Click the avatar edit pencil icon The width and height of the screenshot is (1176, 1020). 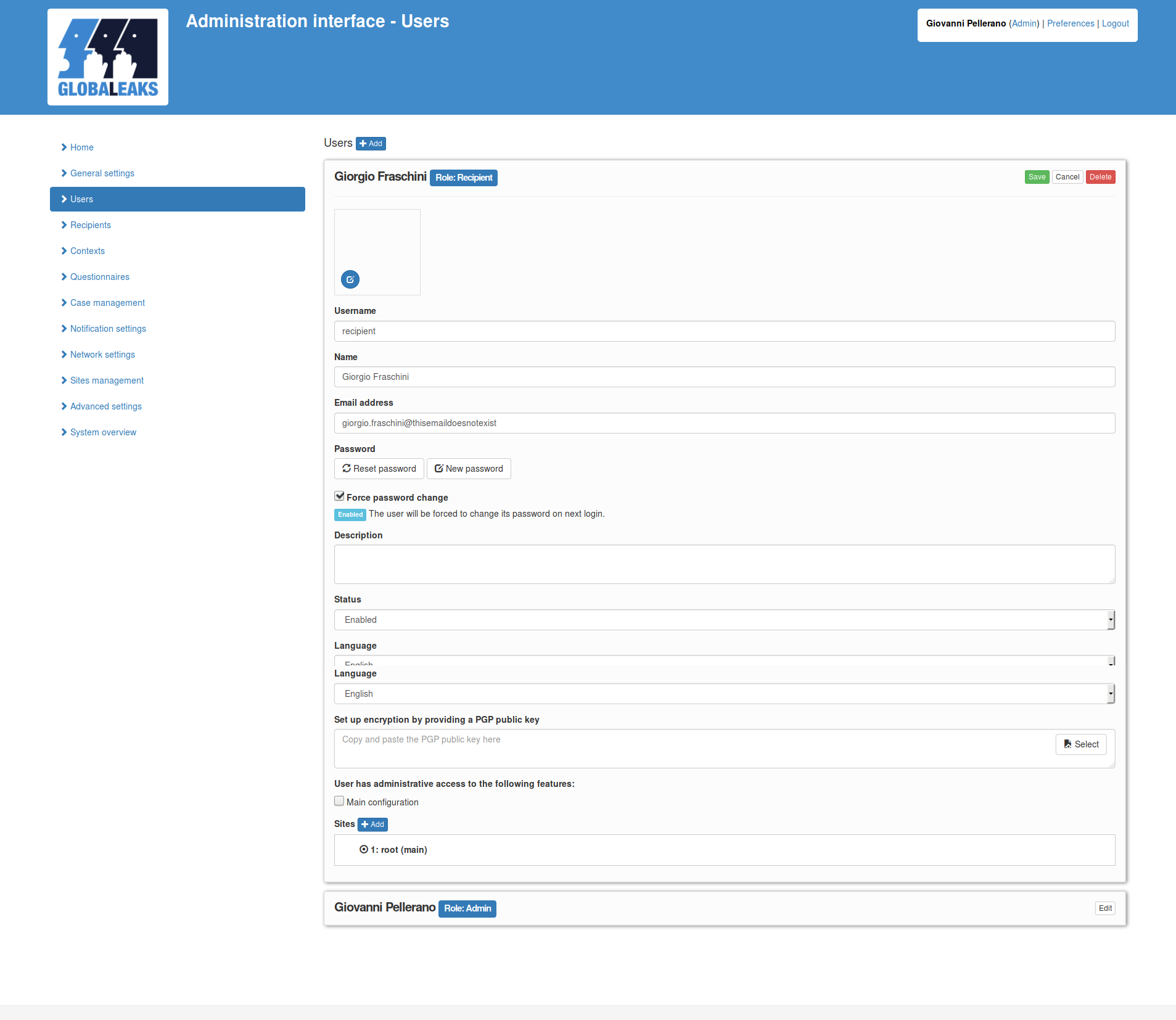tap(350, 279)
